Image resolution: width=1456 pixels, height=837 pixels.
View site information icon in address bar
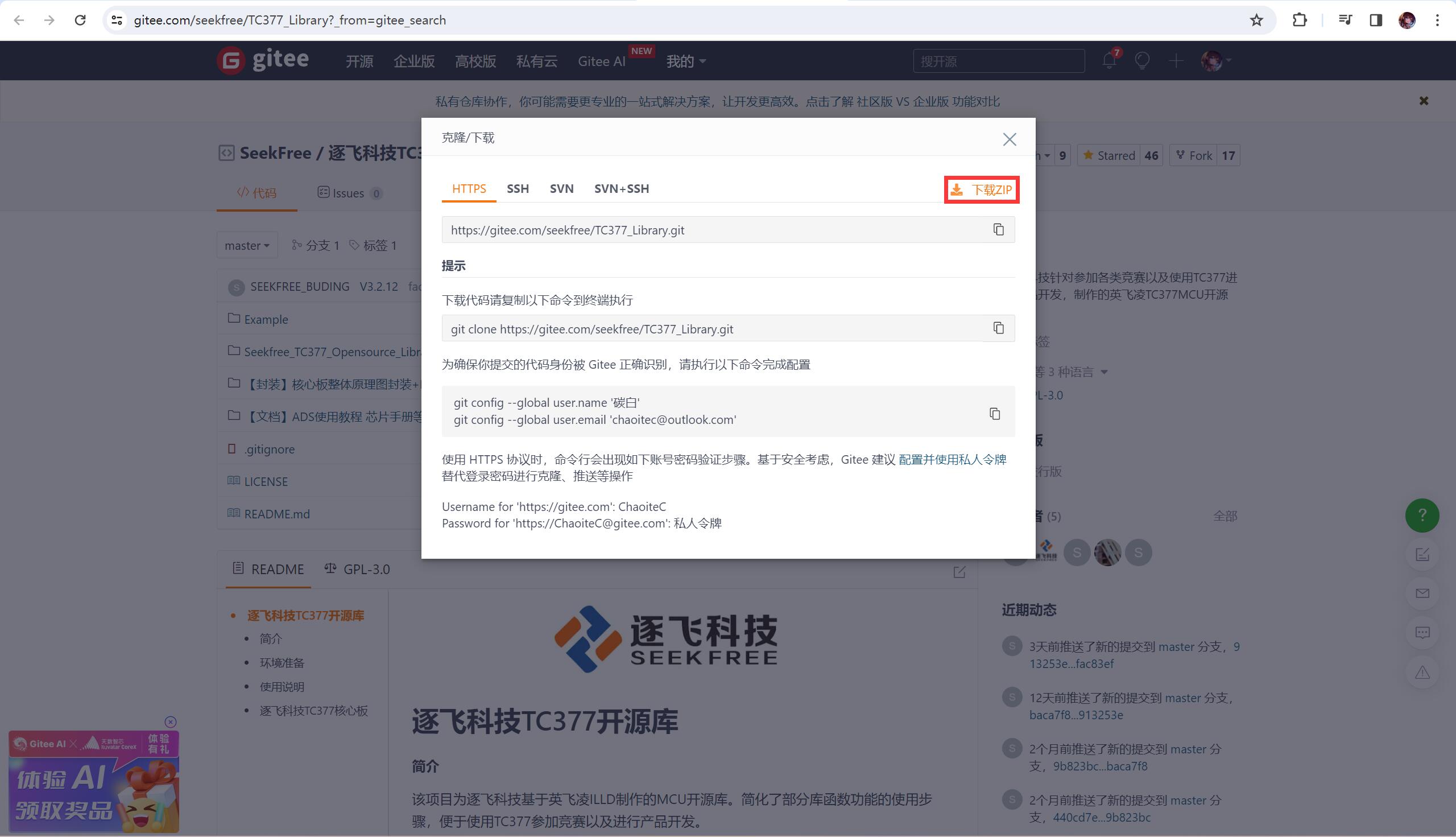[x=117, y=20]
